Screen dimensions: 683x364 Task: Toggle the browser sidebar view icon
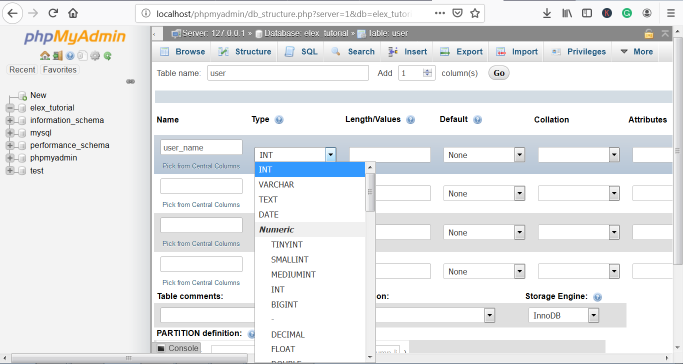click(x=587, y=13)
